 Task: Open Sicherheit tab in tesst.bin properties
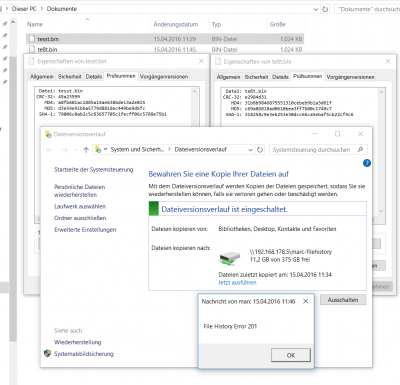(x=69, y=77)
